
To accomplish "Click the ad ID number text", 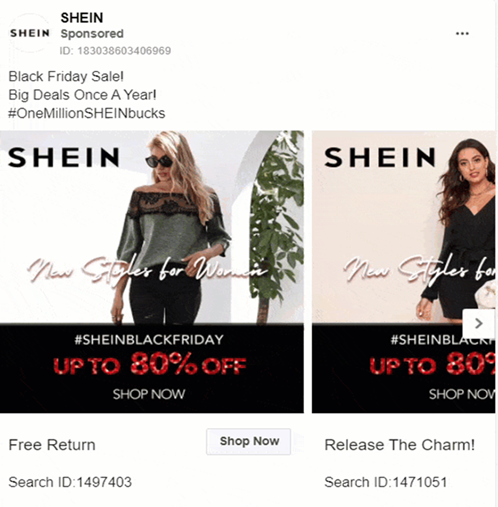I will 115,51.
